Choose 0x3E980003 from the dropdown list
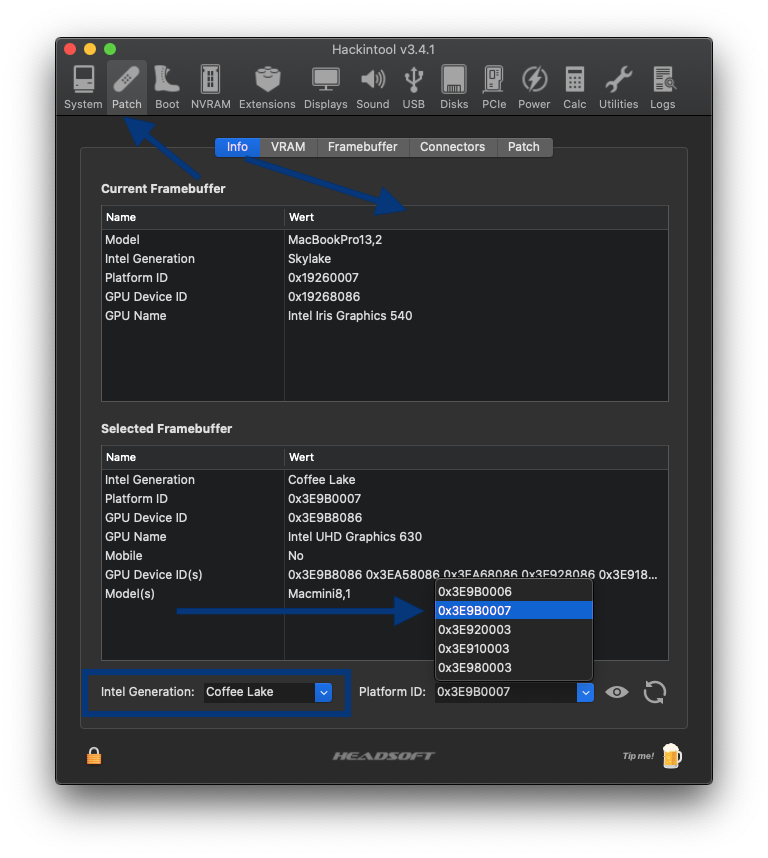 tap(514, 668)
